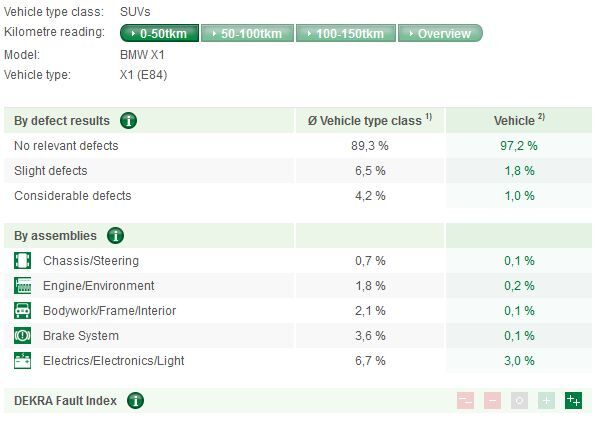This screenshot has width=615, height=426.
Task: Click the Vehicle column header
Action: [x=518, y=121]
